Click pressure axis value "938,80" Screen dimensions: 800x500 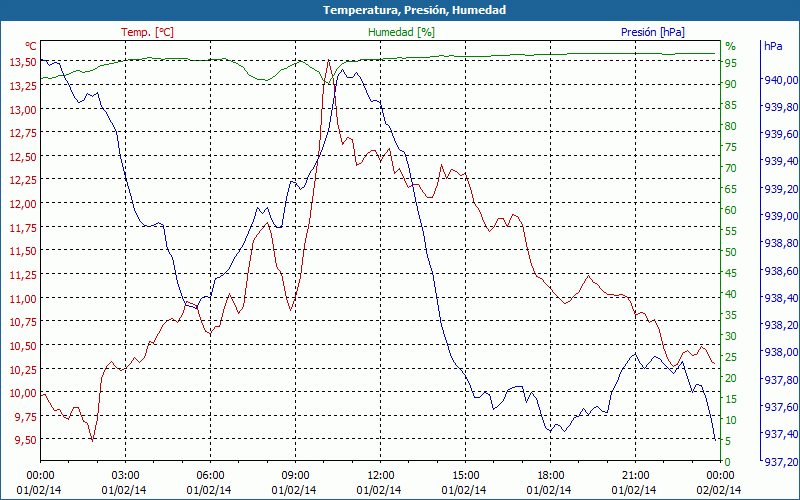(x=781, y=243)
